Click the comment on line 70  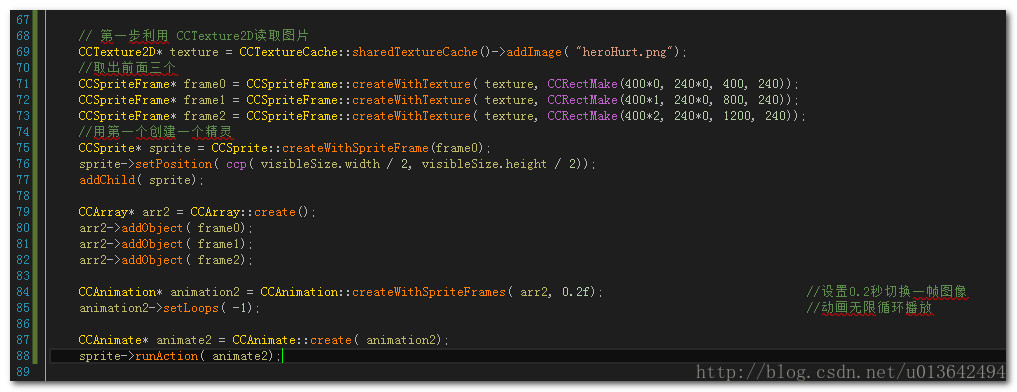pos(128,68)
